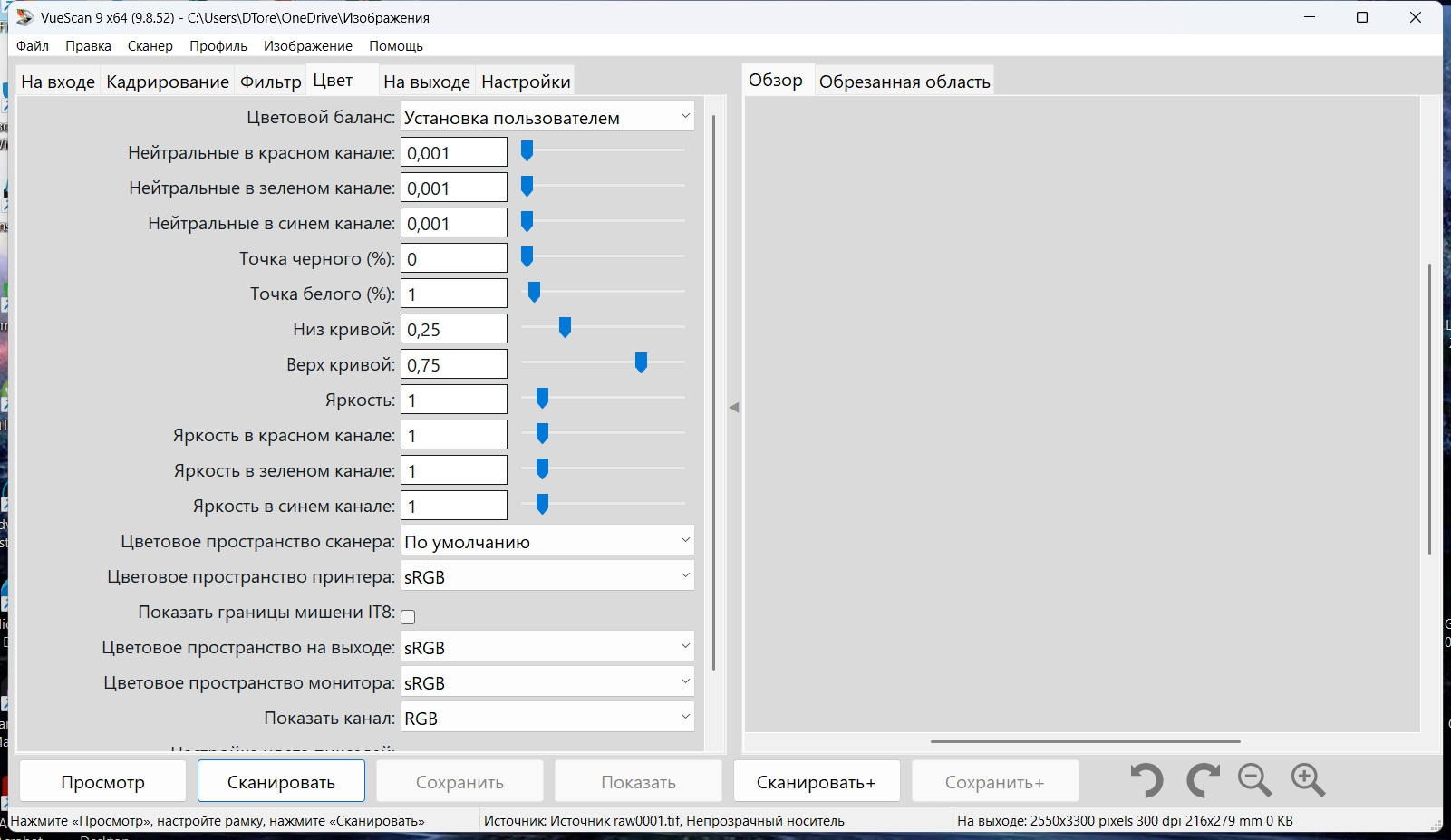Click the output info text in status bar

click(x=1125, y=821)
